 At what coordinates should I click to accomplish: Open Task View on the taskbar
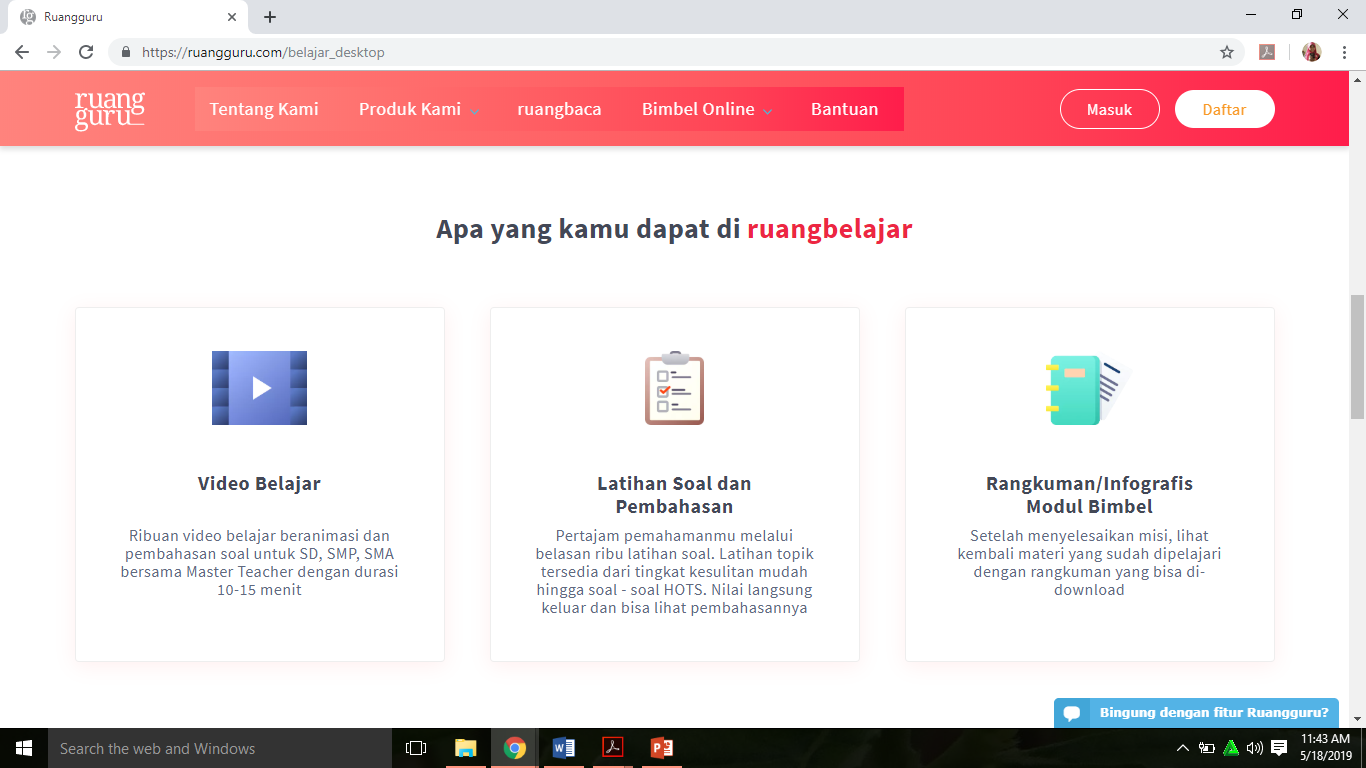pyautogui.click(x=416, y=748)
